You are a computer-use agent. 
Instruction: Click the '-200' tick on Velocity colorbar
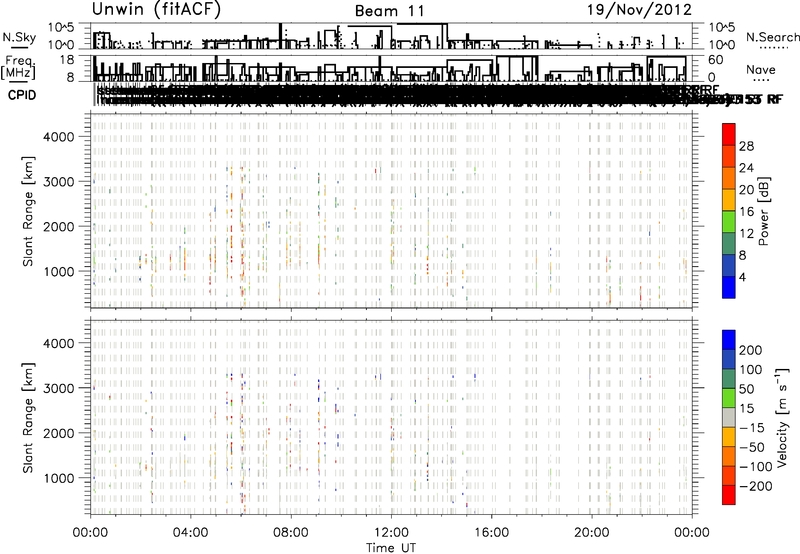coord(756,486)
